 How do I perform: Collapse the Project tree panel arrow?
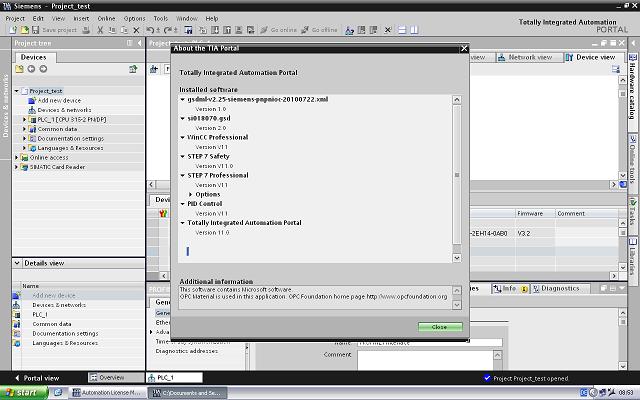(138, 43)
